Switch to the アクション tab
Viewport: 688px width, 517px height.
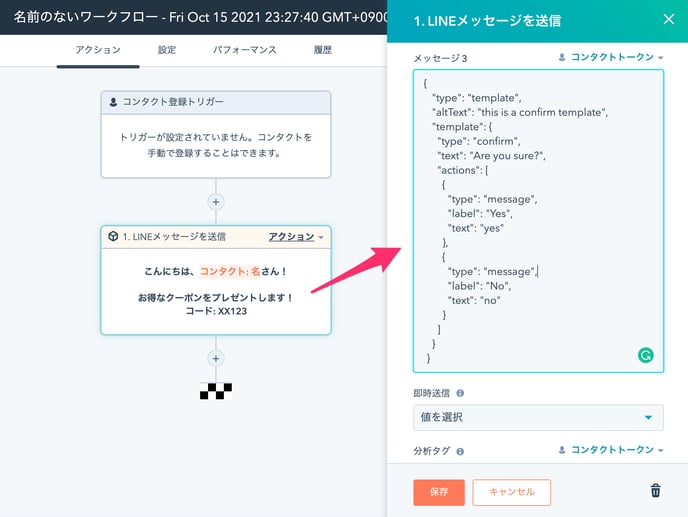[98, 50]
